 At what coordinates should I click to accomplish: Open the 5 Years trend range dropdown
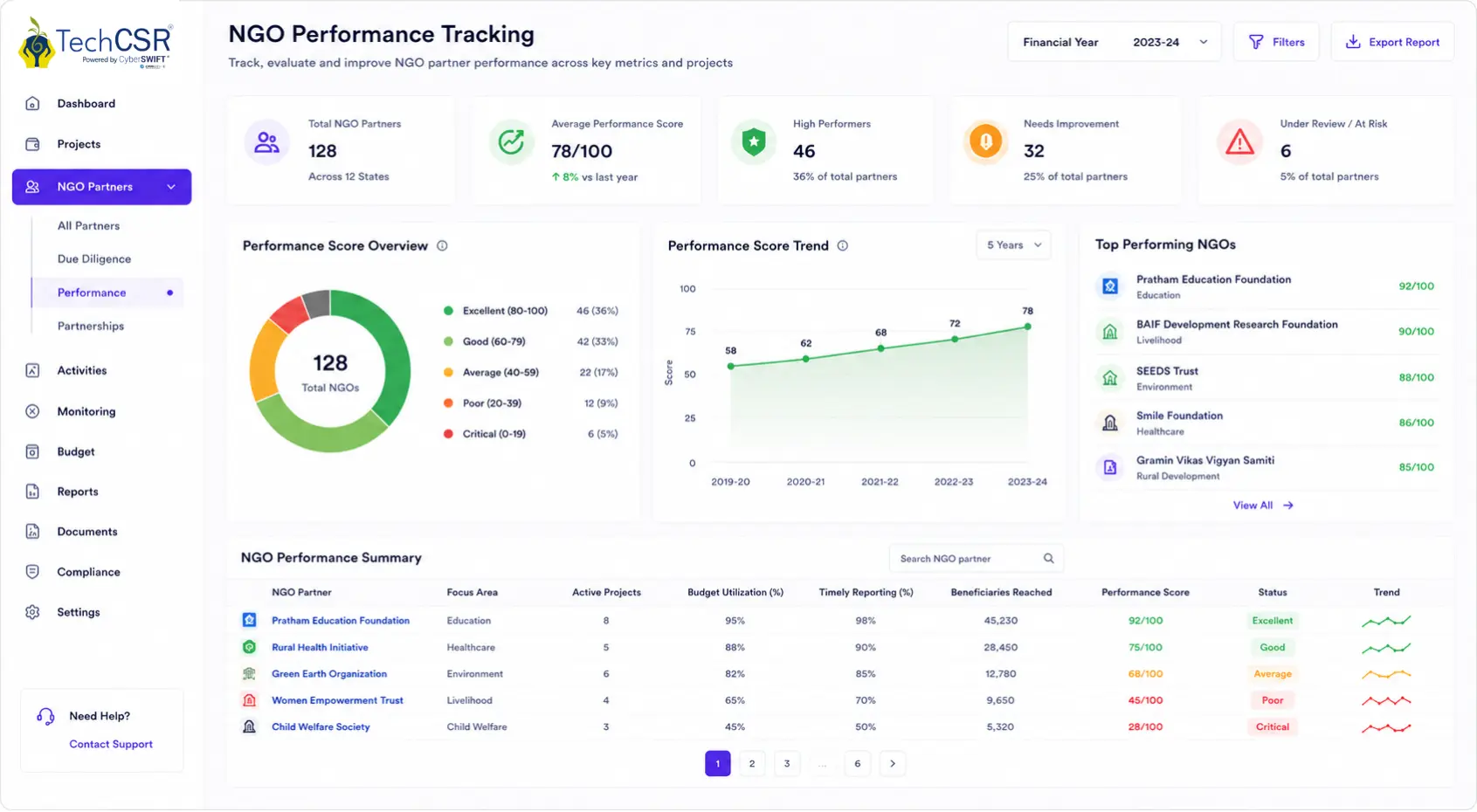coord(1013,245)
